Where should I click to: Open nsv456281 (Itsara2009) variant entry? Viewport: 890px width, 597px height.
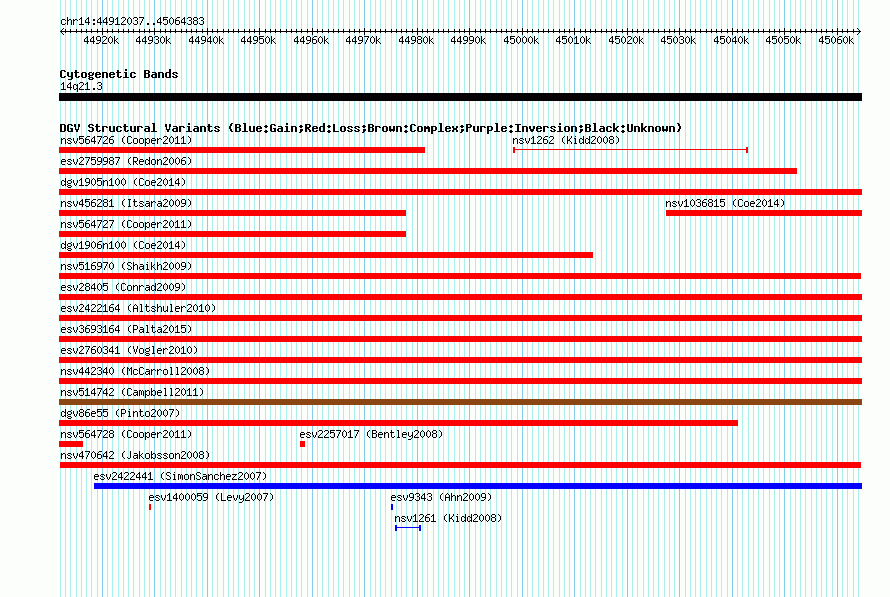click(x=126, y=203)
